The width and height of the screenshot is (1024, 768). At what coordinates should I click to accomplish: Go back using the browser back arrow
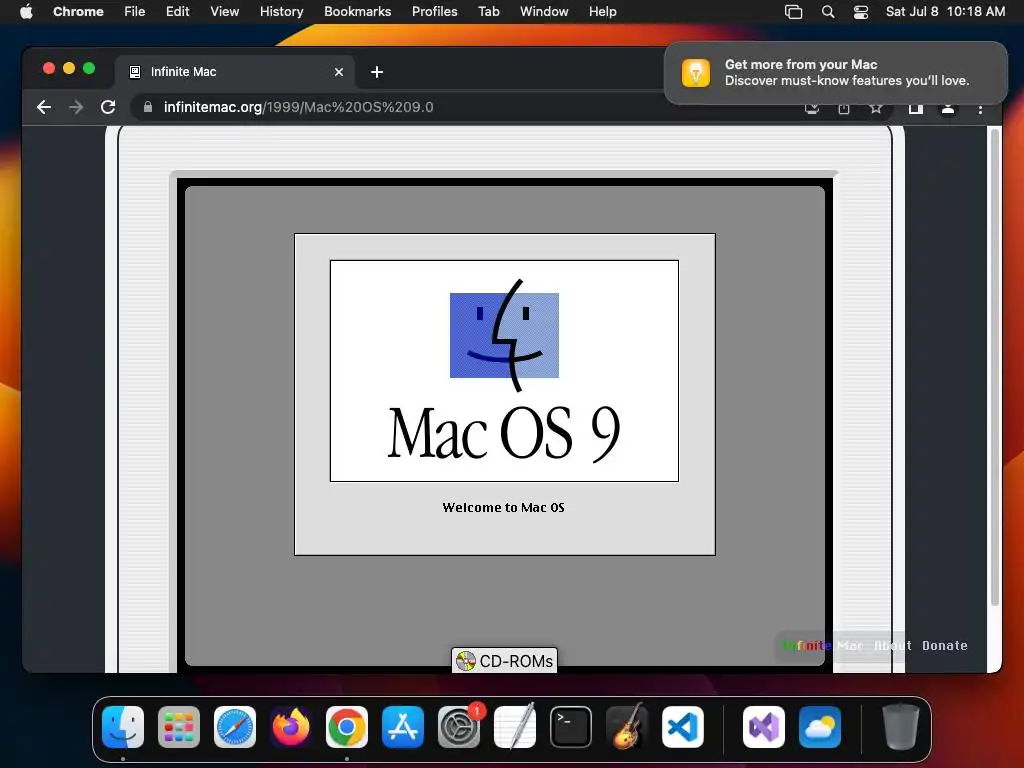(x=44, y=107)
